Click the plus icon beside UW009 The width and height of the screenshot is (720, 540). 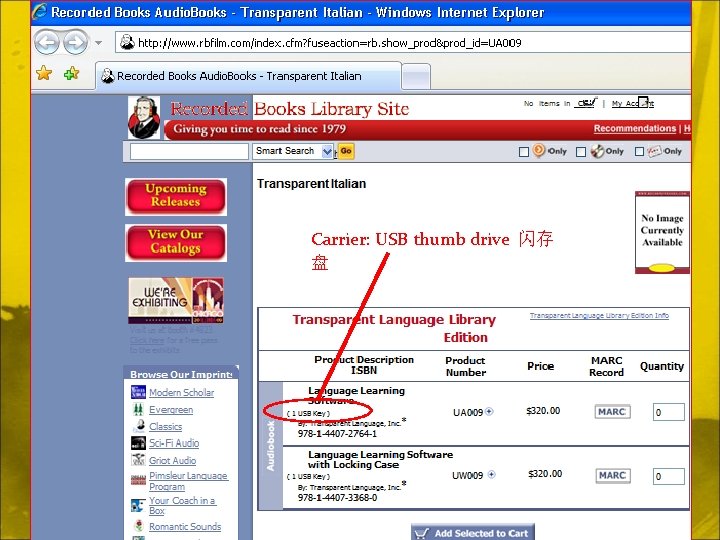(491, 474)
